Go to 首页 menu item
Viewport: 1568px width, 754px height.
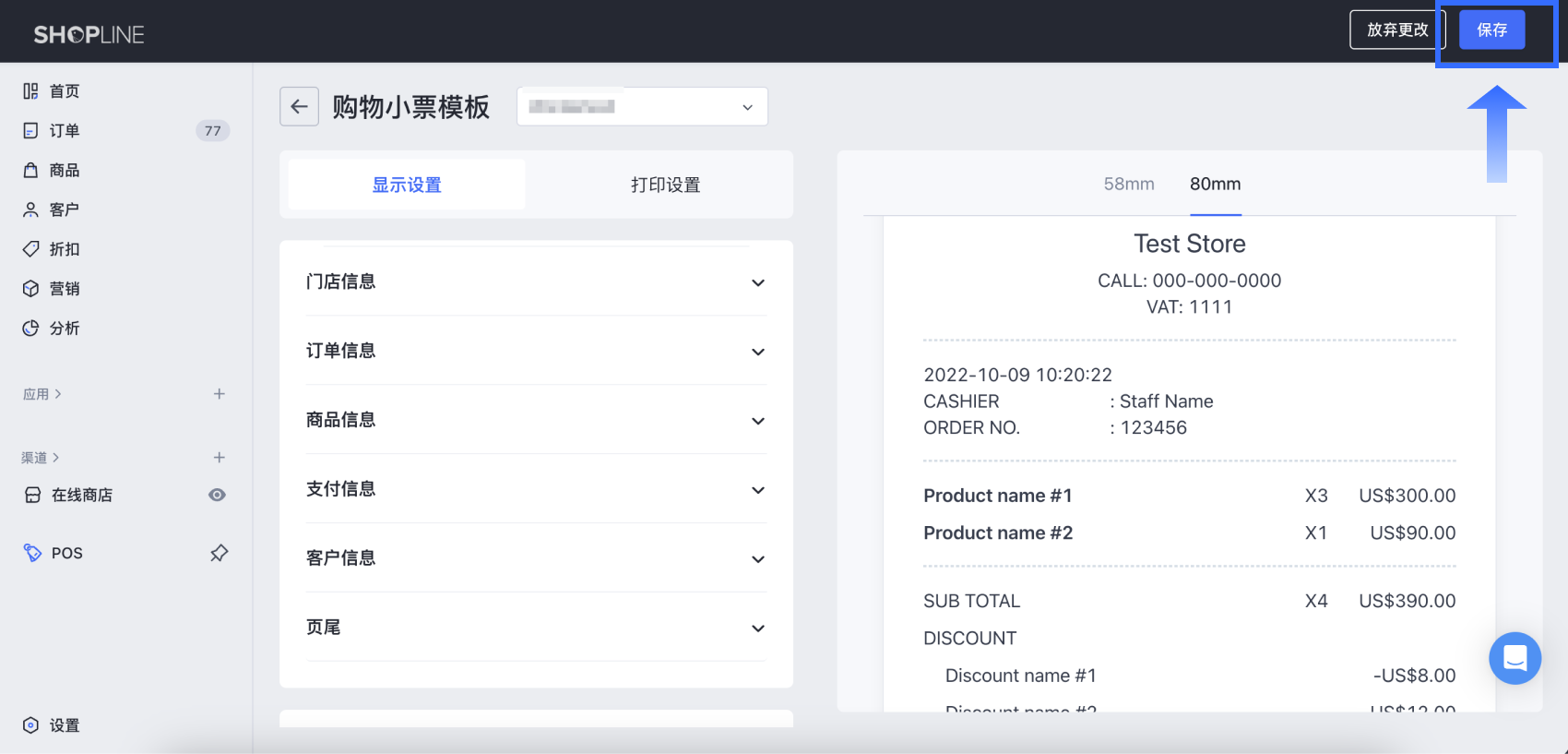tap(65, 90)
